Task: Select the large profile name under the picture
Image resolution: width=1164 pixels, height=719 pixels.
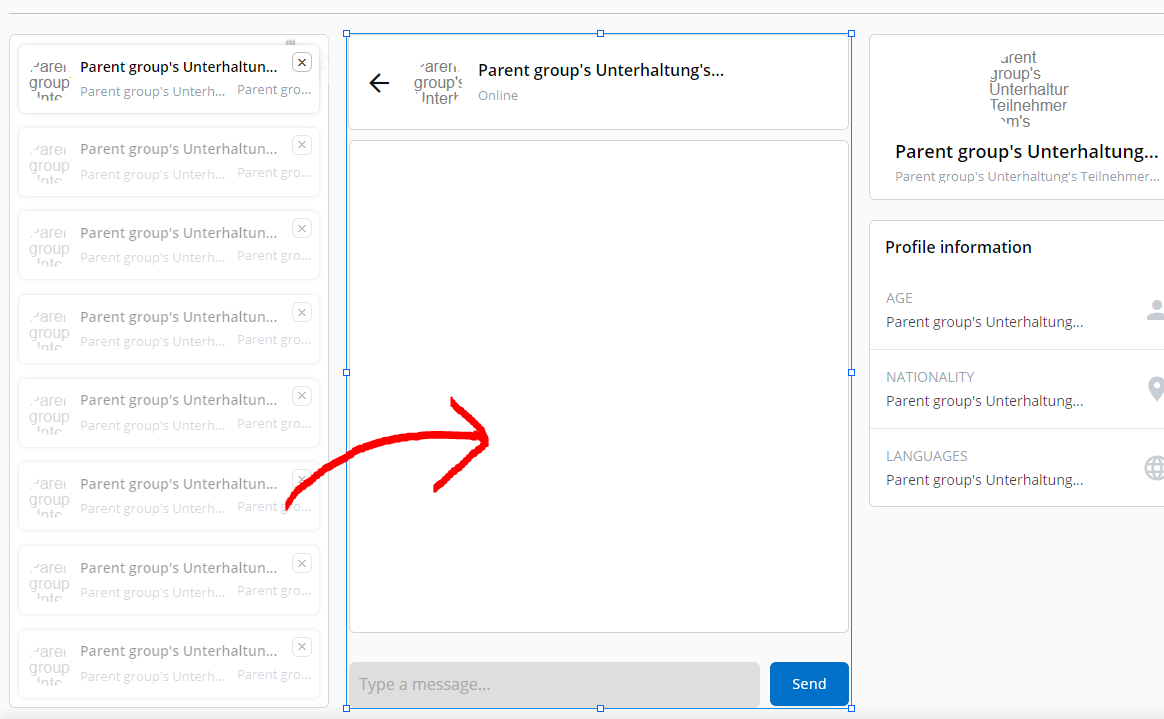Action: coord(1027,151)
